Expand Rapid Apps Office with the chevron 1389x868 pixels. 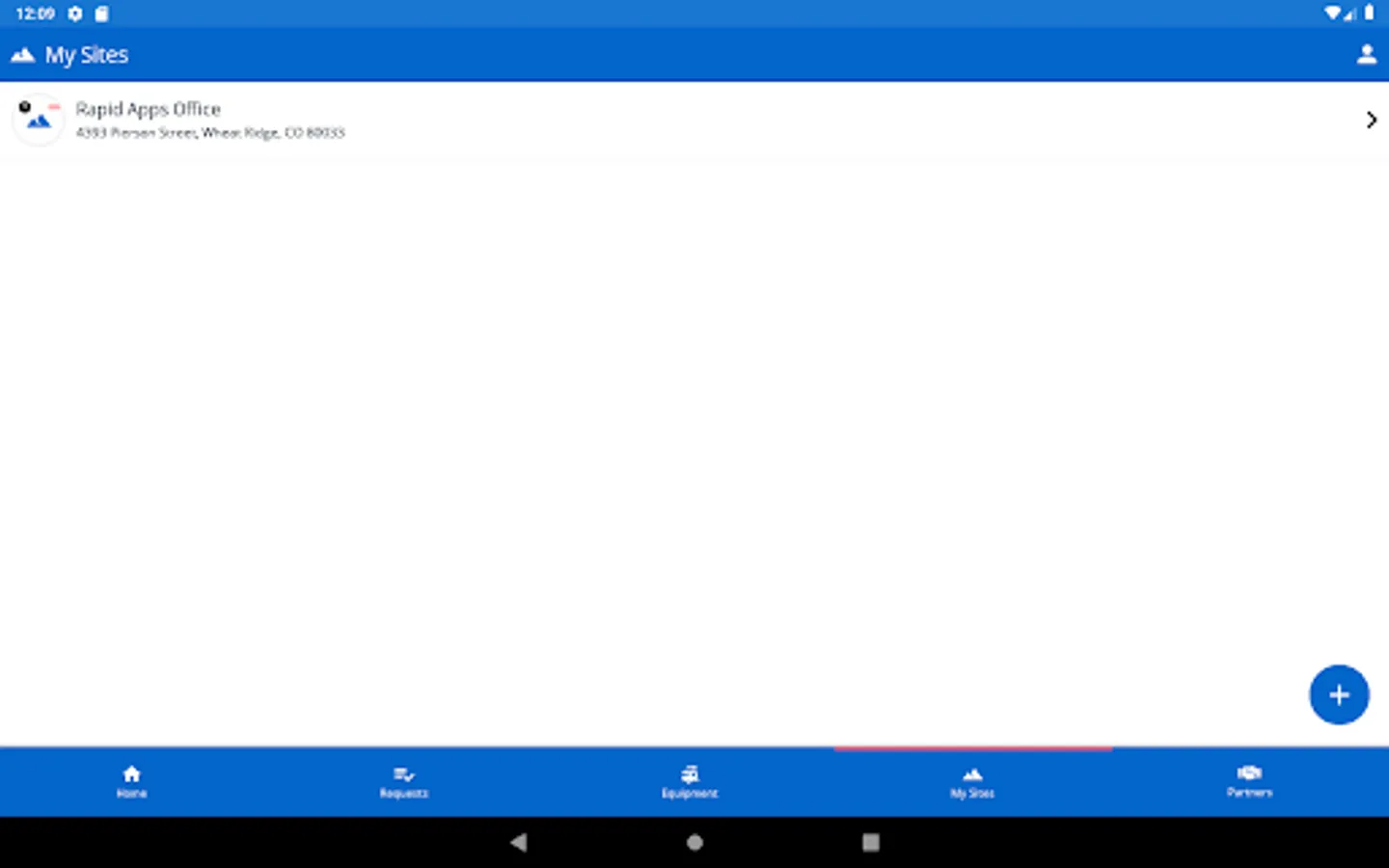point(1371,120)
